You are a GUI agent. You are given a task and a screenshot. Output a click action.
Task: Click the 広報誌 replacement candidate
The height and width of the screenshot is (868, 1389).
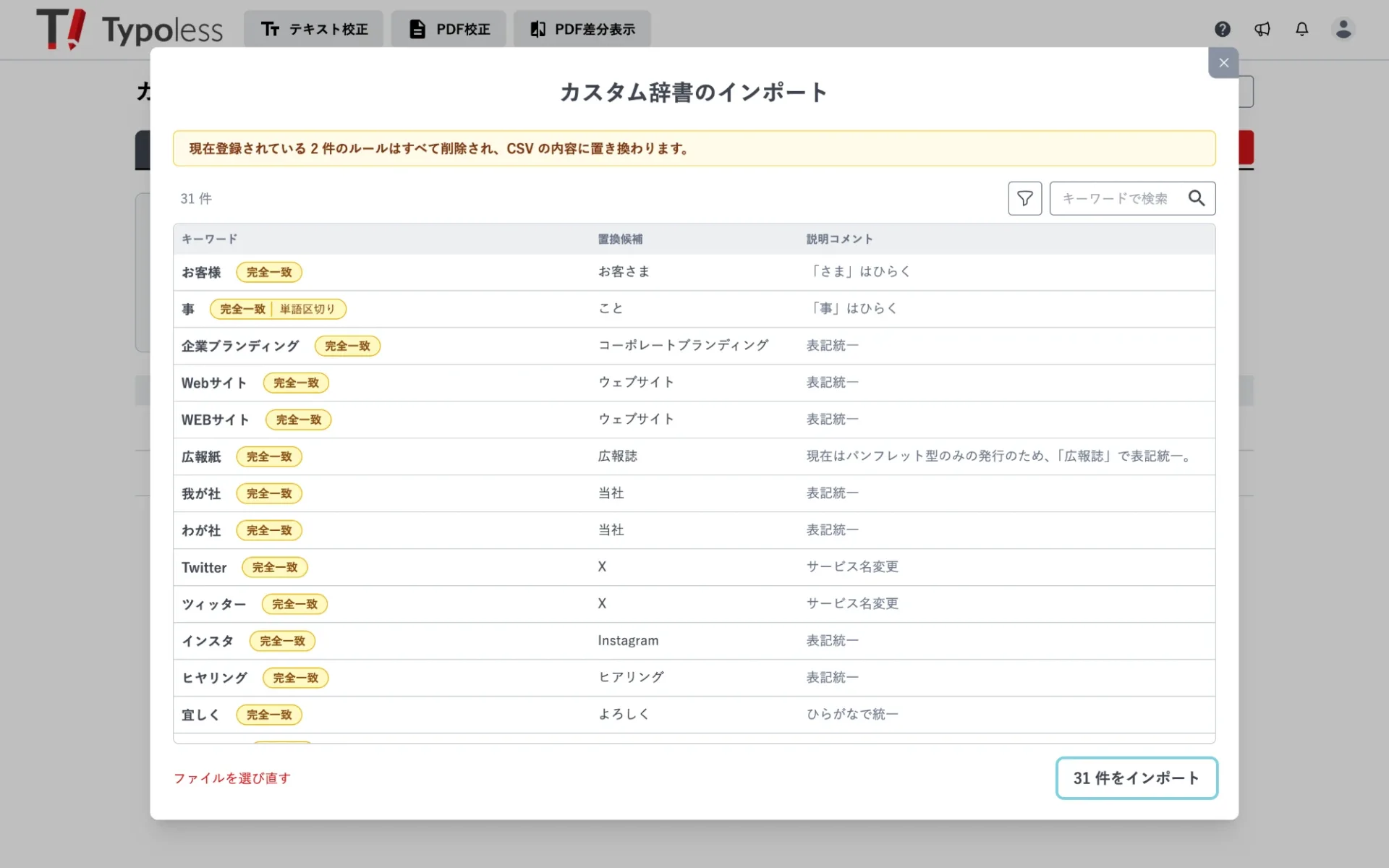tap(617, 456)
